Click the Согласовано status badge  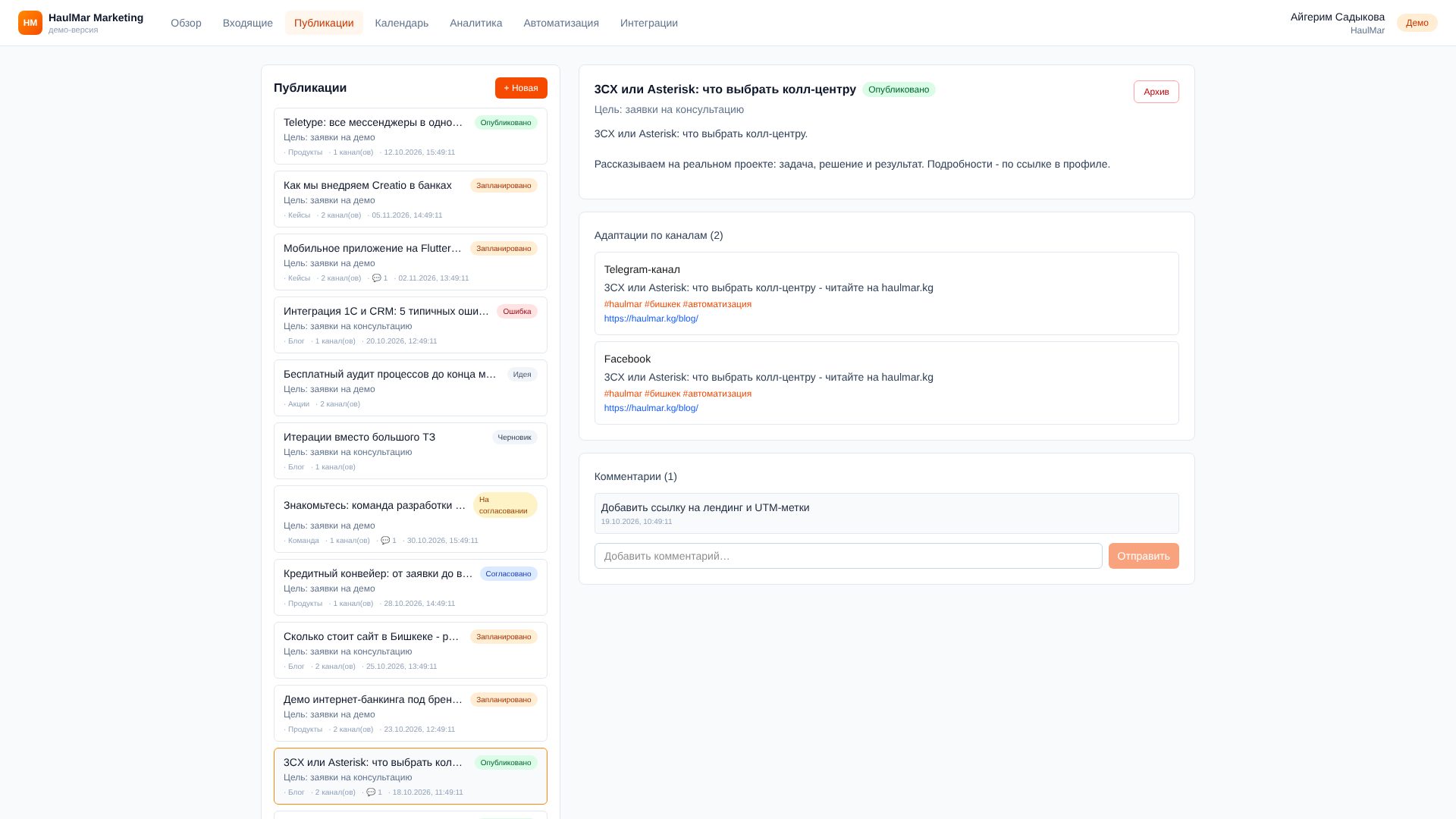[509, 574]
